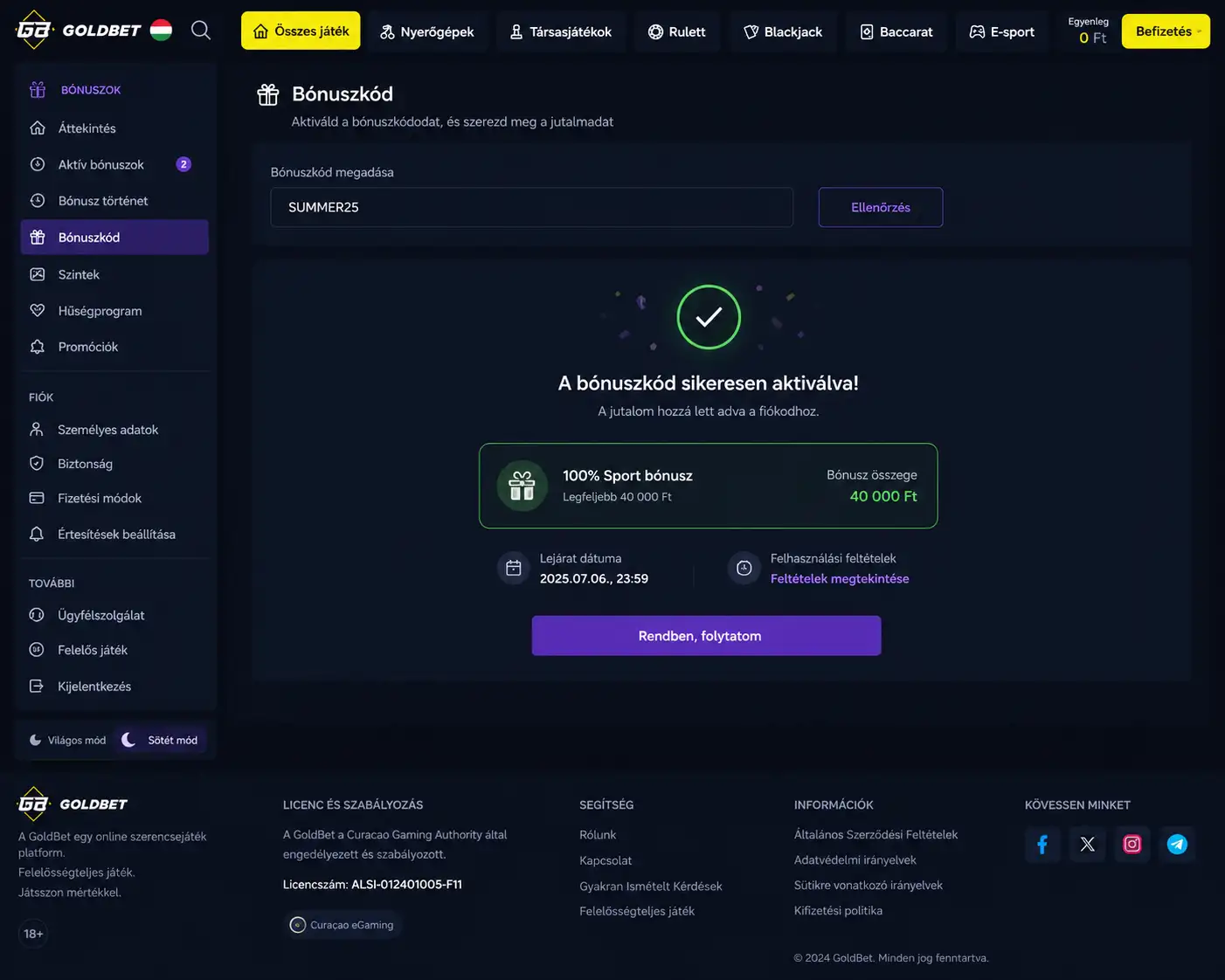Open the Baccarat category

tap(896, 31)
